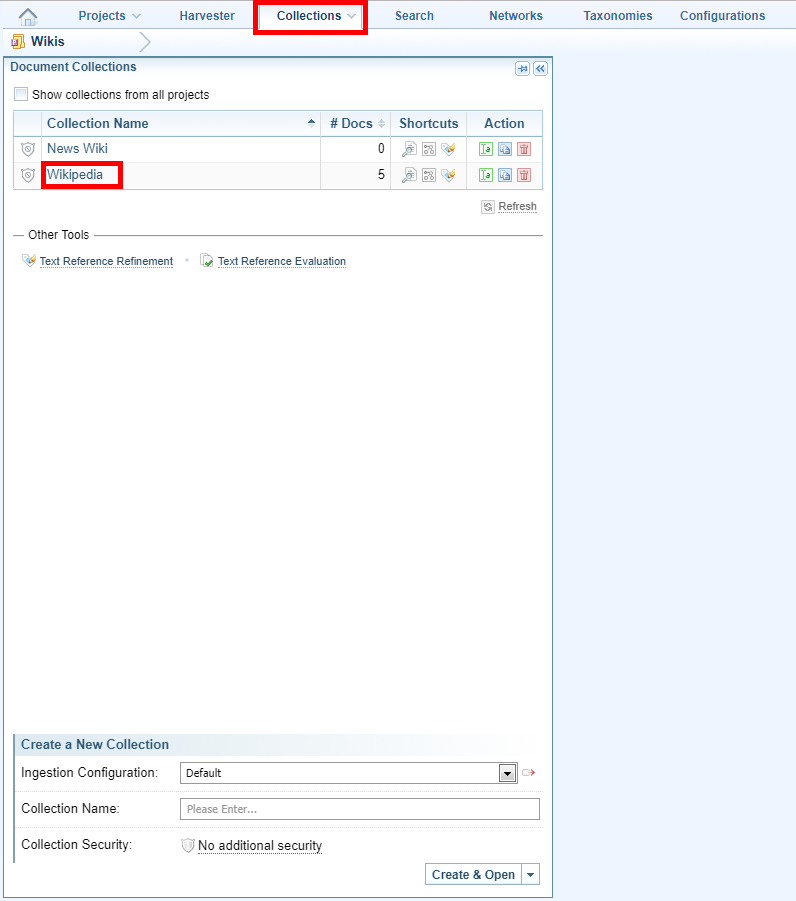Delete the Wikipedia collection via its trash icon

click(524, 175)
